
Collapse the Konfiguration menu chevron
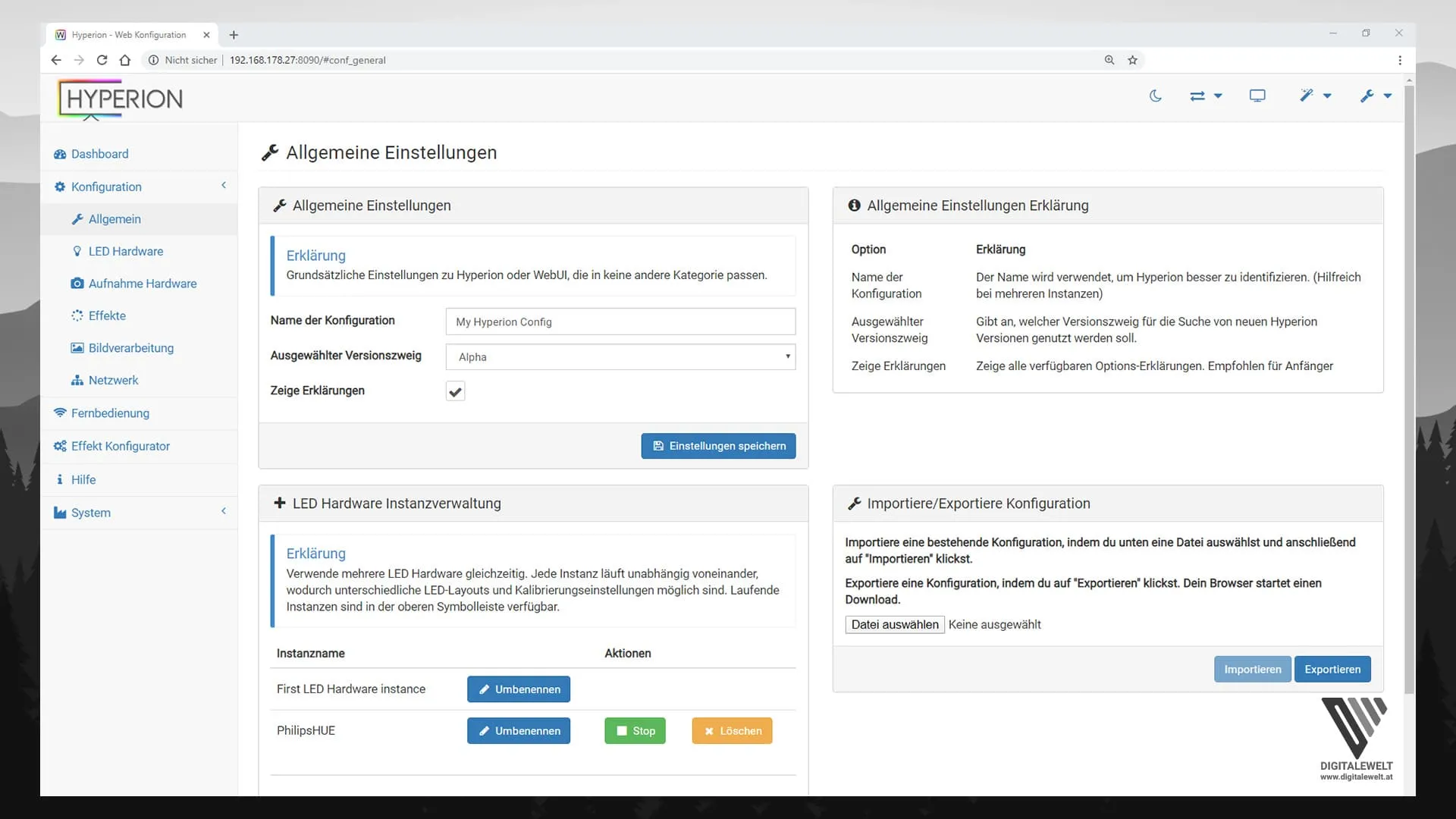point(224,186)
